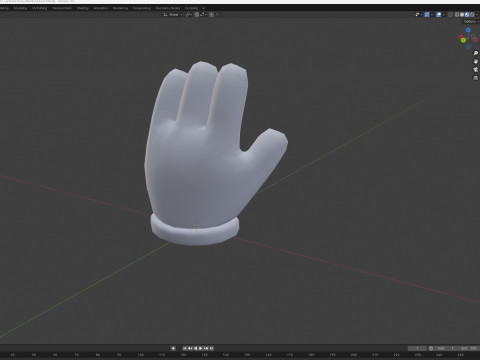Jump to the end frame
The width and height of the screenshot is (480, 360).
pyautogui.click(x=211, y=348)
